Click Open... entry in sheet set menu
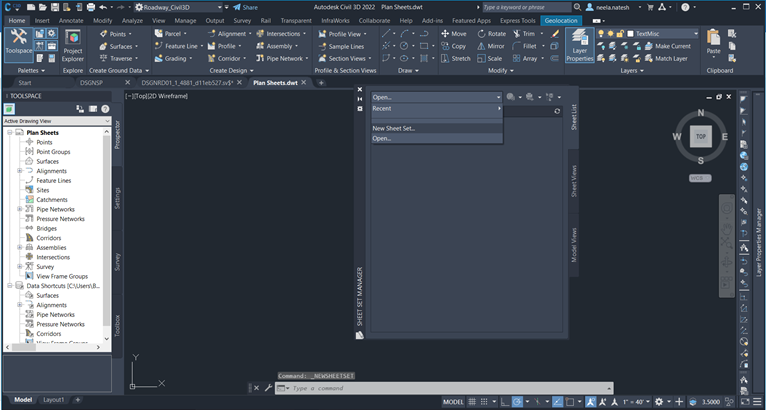 437,138
